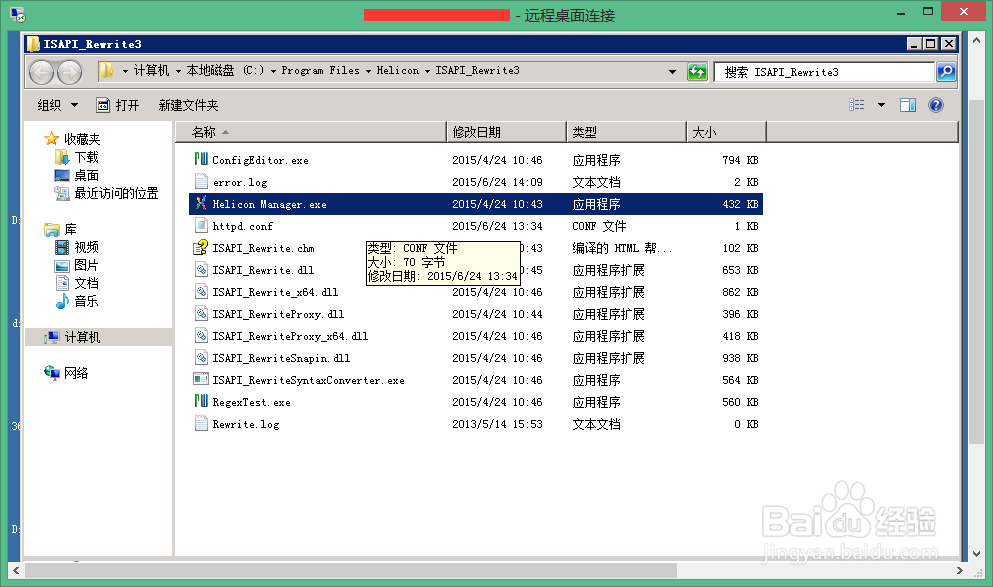This screenshot has height=587, width=993.
Task: Go to 本地磁盘 (C:) breadcrumb
Action: tap(225, 70)
